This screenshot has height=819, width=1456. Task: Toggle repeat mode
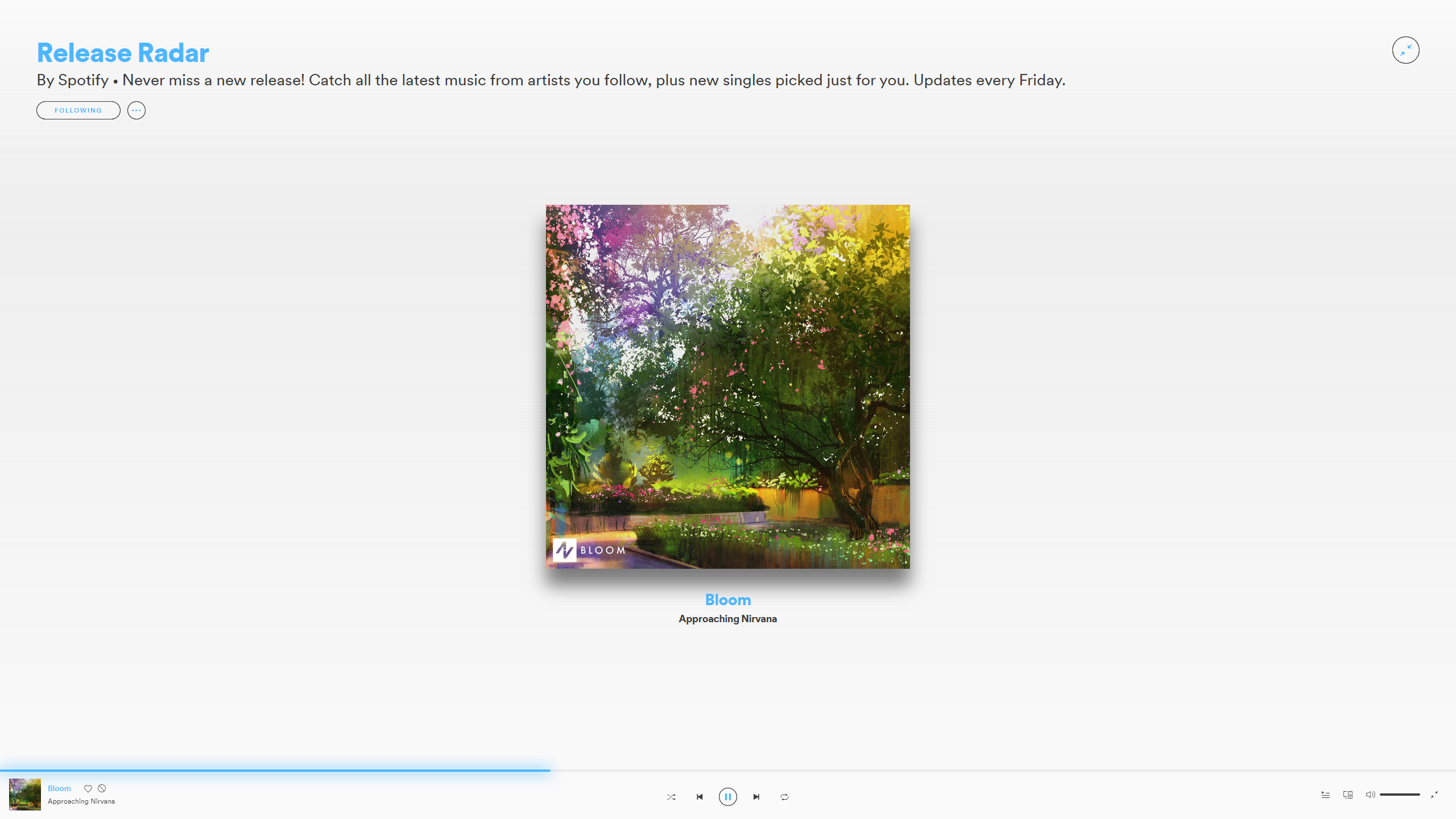(784, 797)
